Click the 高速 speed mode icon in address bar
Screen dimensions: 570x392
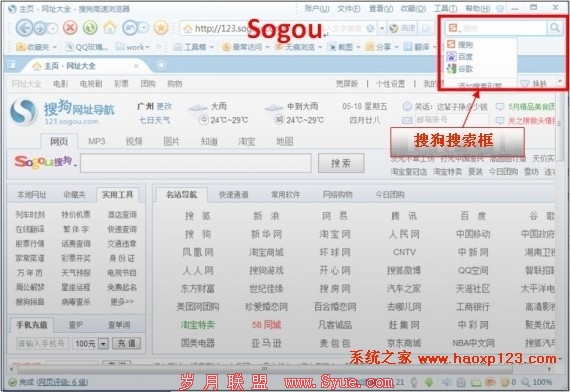pyautogui.click(x=402, y=28)
